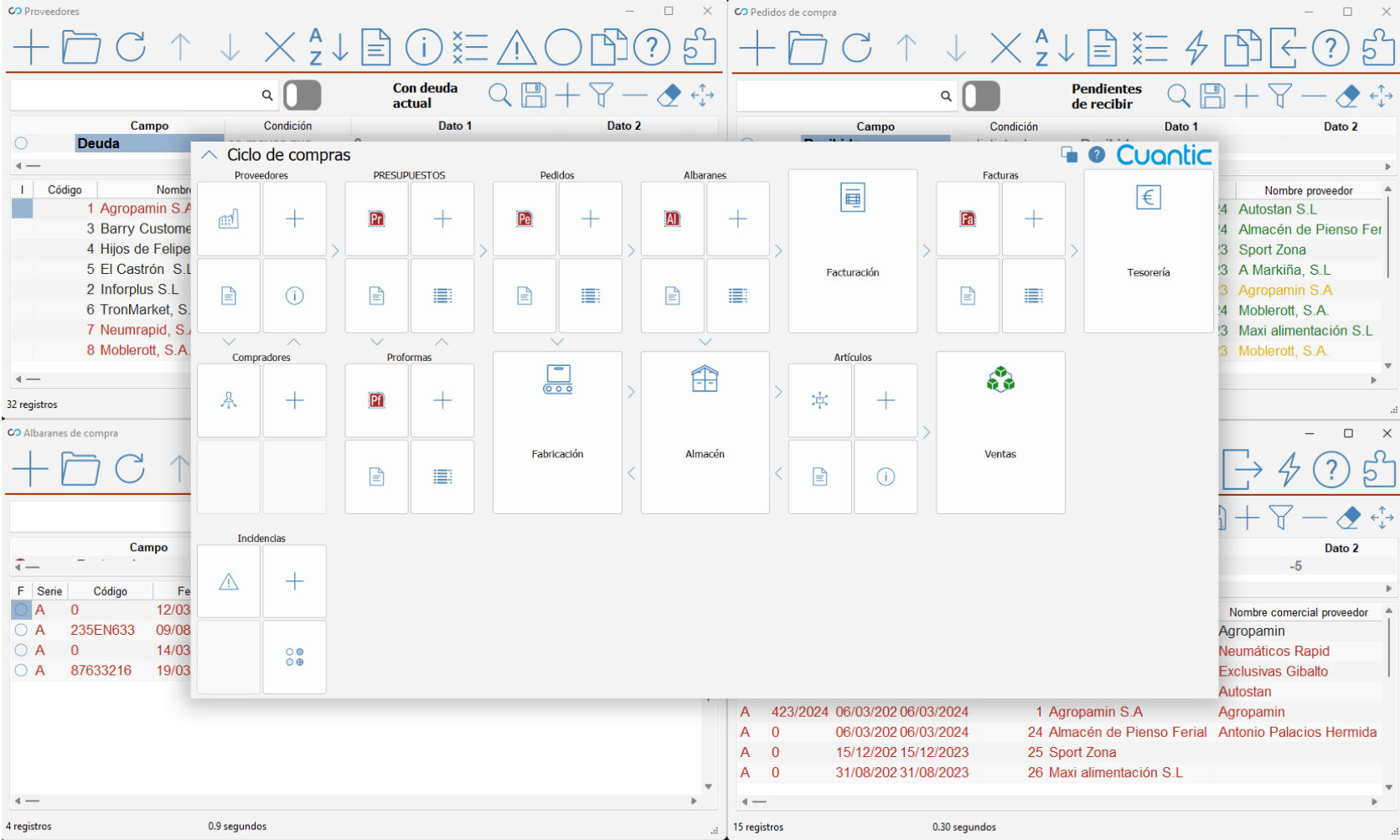Click the down chevron below Proveedores section
The height and width of the screenshot is (840, 1400).
[229, 342]
